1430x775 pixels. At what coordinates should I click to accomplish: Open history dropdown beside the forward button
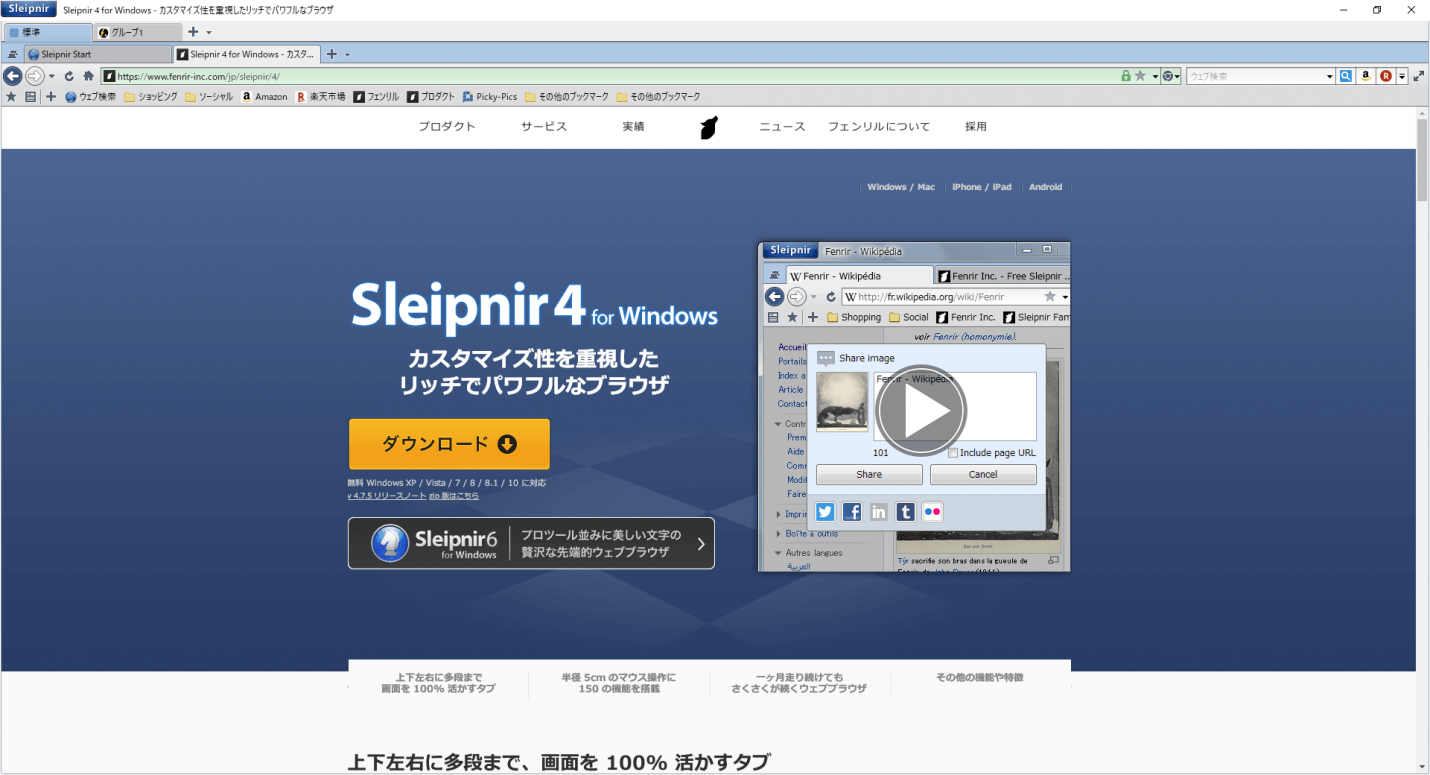click(52, 76)
